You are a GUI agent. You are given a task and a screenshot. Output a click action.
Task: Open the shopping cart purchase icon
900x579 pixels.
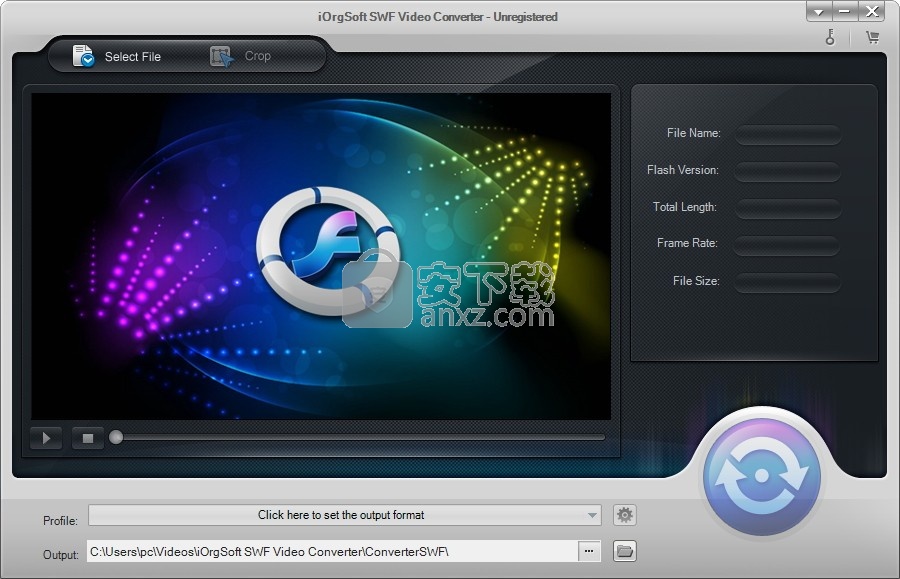tap(872, 37)
